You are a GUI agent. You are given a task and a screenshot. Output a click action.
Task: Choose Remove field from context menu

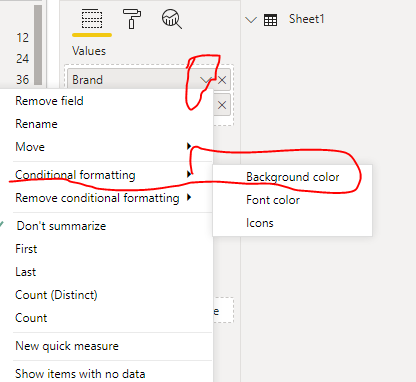pyautogui.click(x=49, y=101)
